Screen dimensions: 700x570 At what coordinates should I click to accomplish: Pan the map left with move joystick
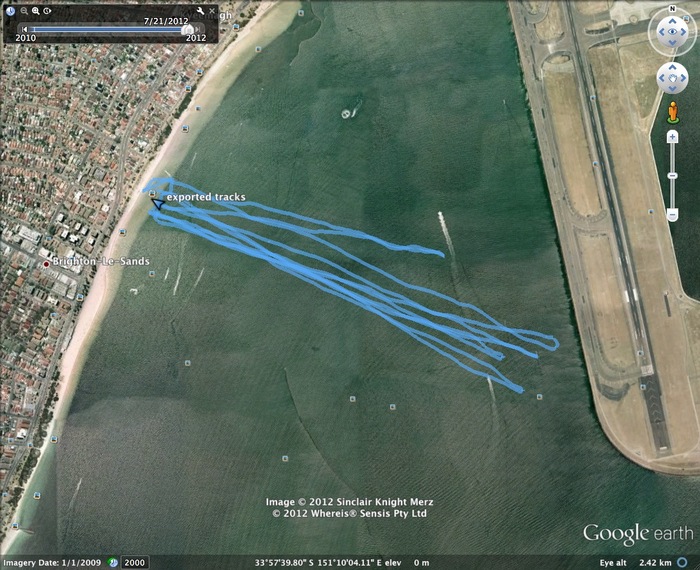662,78
